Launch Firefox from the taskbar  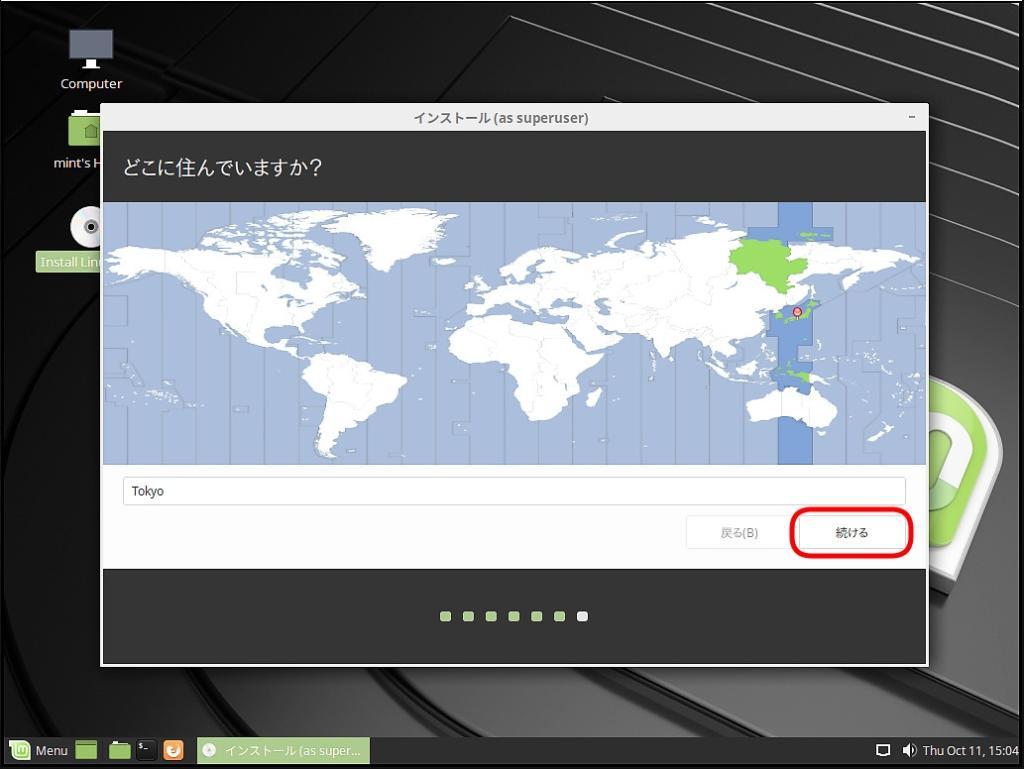pos(173,750)
